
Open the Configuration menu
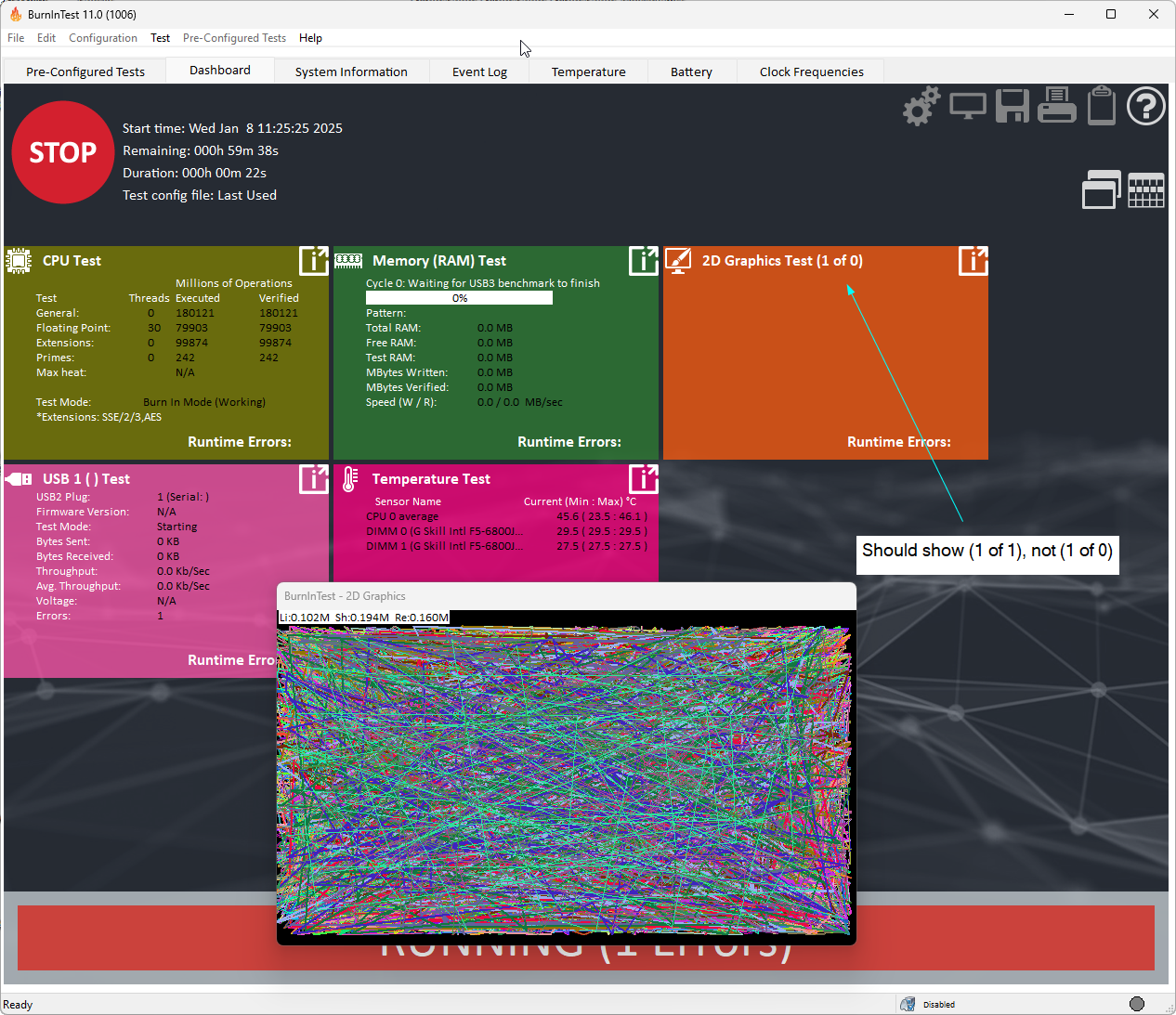coord(103,38)
